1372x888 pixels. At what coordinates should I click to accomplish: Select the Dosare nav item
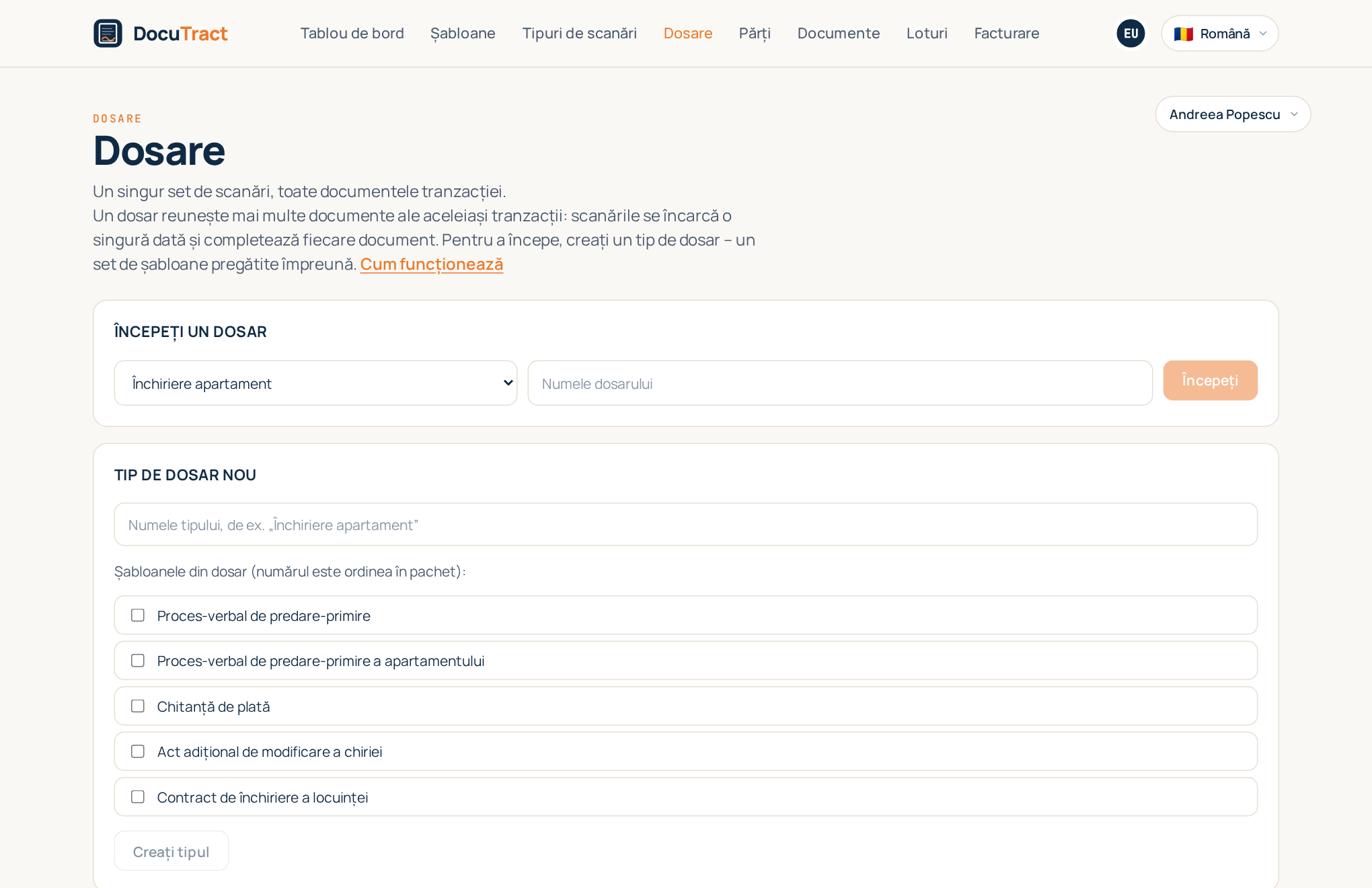(687, 33)
